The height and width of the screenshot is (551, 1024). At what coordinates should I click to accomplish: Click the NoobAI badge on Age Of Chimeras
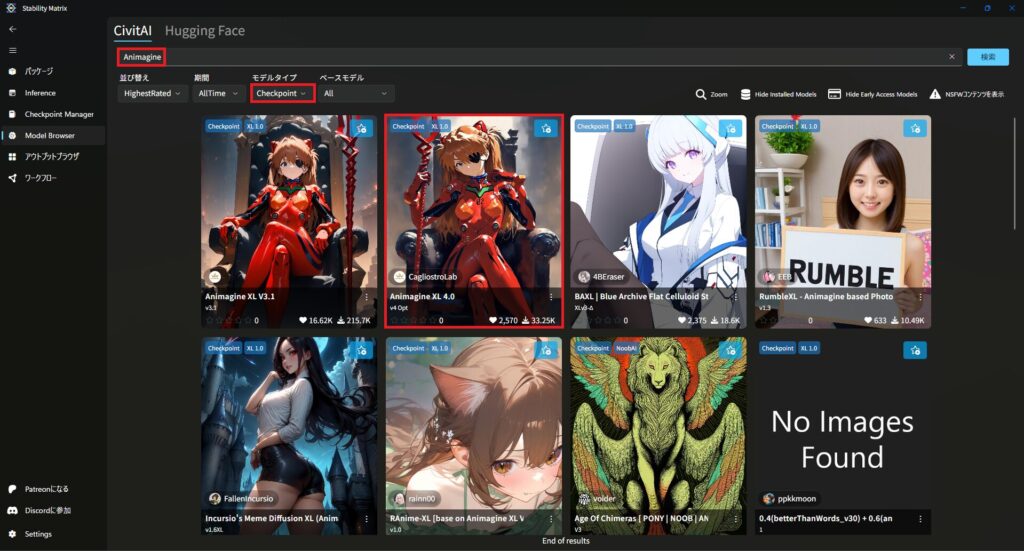(x=626, y=349)
